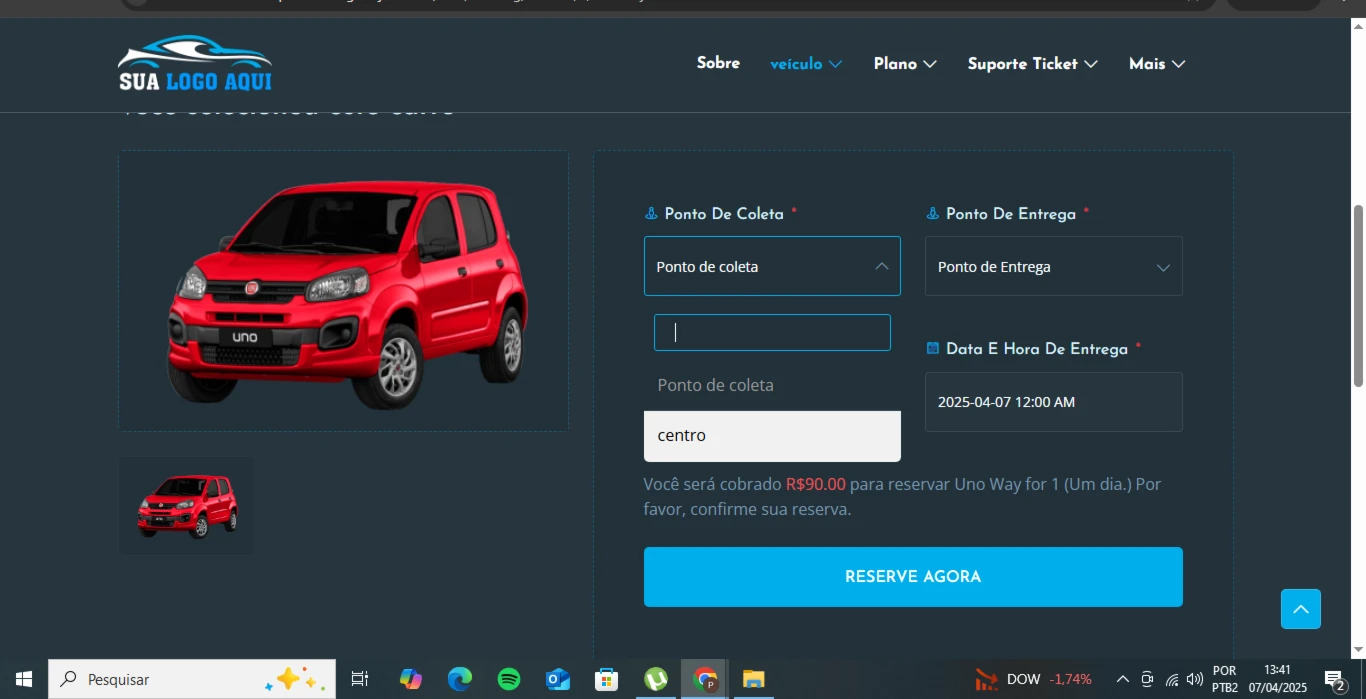Screen dimensions: 1366x699
Task: Open Microsoft Edge from the taskbar
Action: point(459,679)
